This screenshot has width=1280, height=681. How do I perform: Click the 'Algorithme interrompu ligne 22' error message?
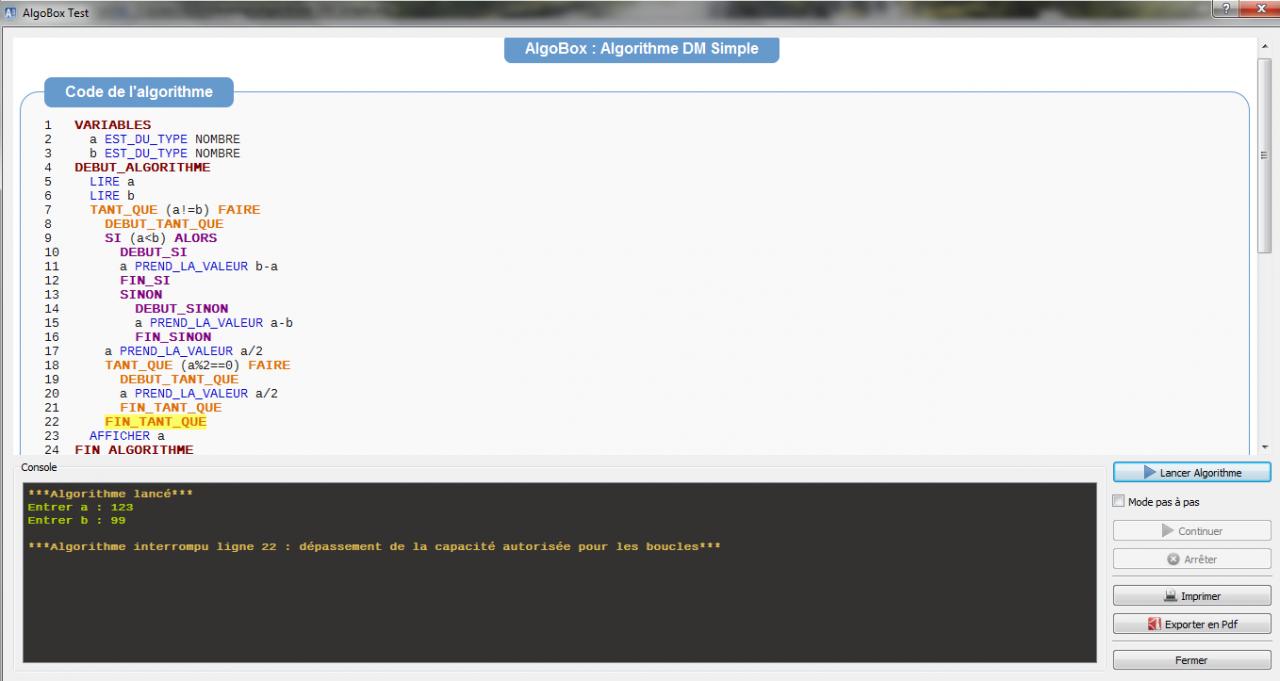[374, 547]
